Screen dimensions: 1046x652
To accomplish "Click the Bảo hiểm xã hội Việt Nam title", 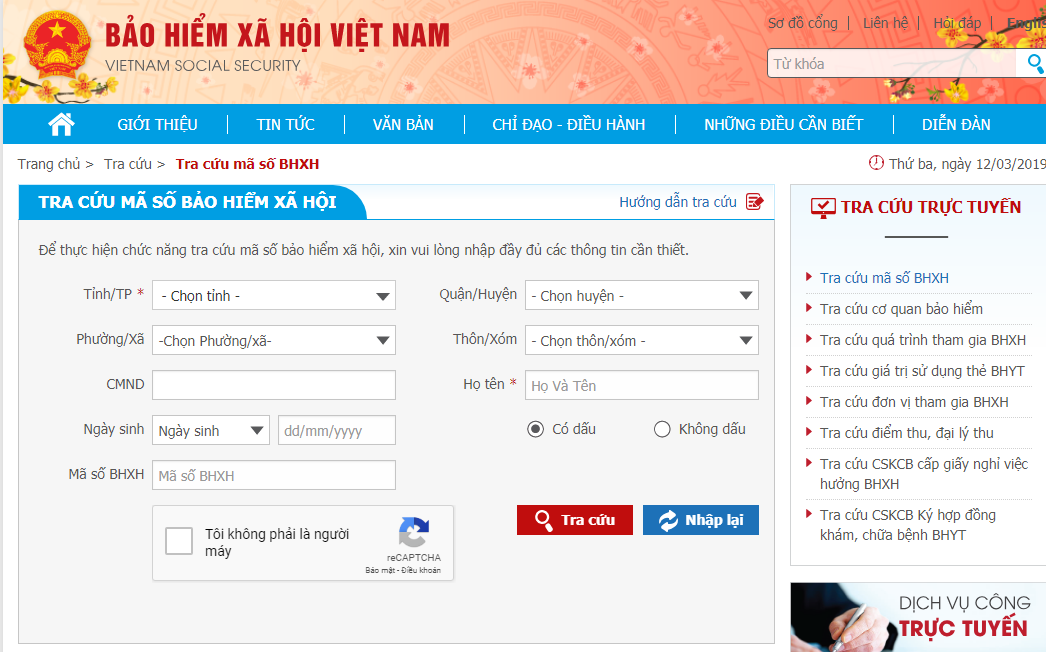I will pos(278,35).
